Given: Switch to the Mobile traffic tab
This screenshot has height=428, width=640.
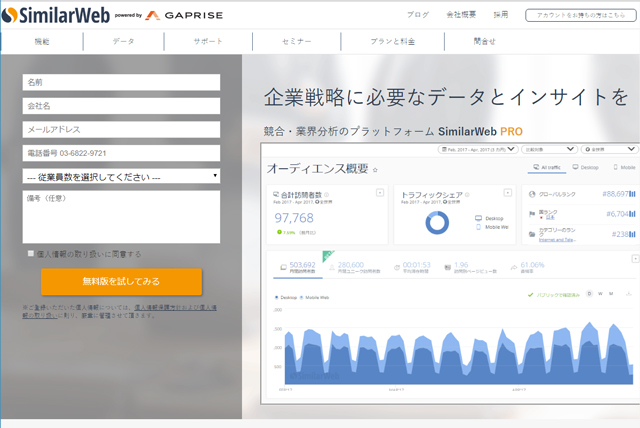Looking at the screenshot, I should point(624,167).
